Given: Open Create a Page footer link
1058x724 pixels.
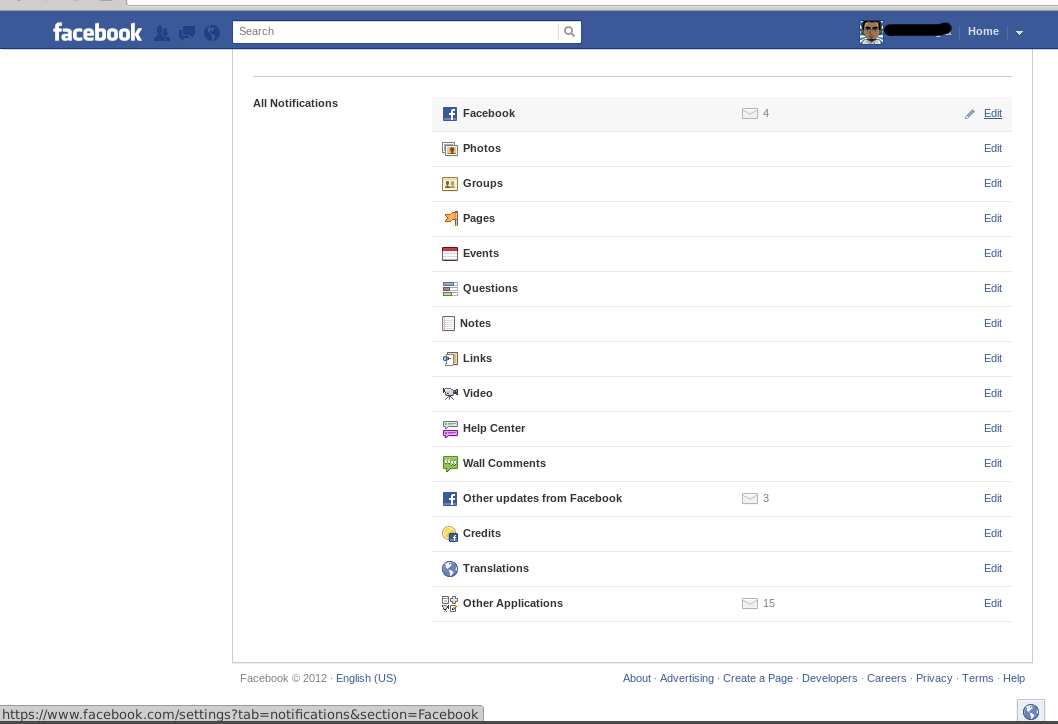Looking at the screenshot, I should 758,679.
